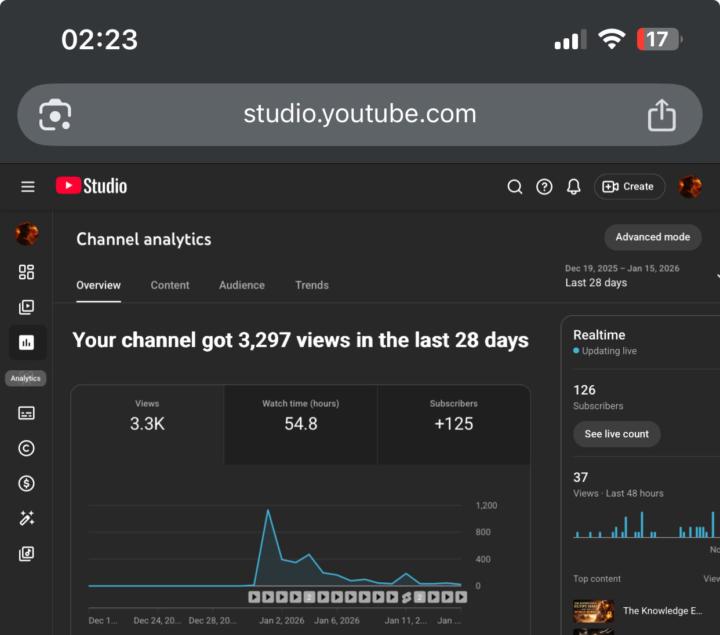Tap the lens camera icon in address bar
This screenshot has height=635, width=720.
point(55,115)
